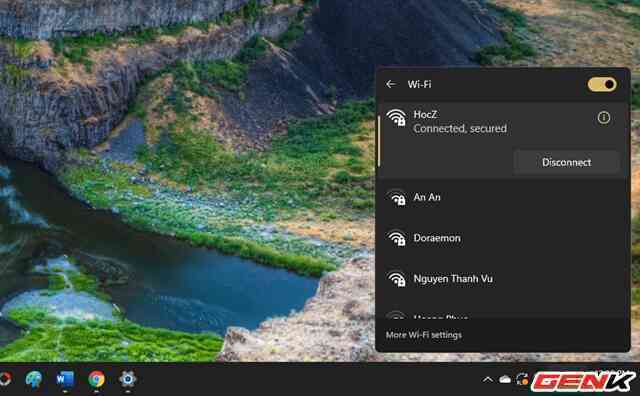Click the Doraemon signal icon

coord(396,238)
